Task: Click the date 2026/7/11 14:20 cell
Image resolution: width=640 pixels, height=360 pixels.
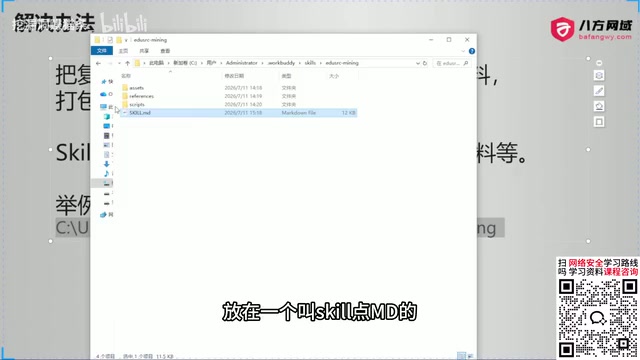Action: (243, 104)
